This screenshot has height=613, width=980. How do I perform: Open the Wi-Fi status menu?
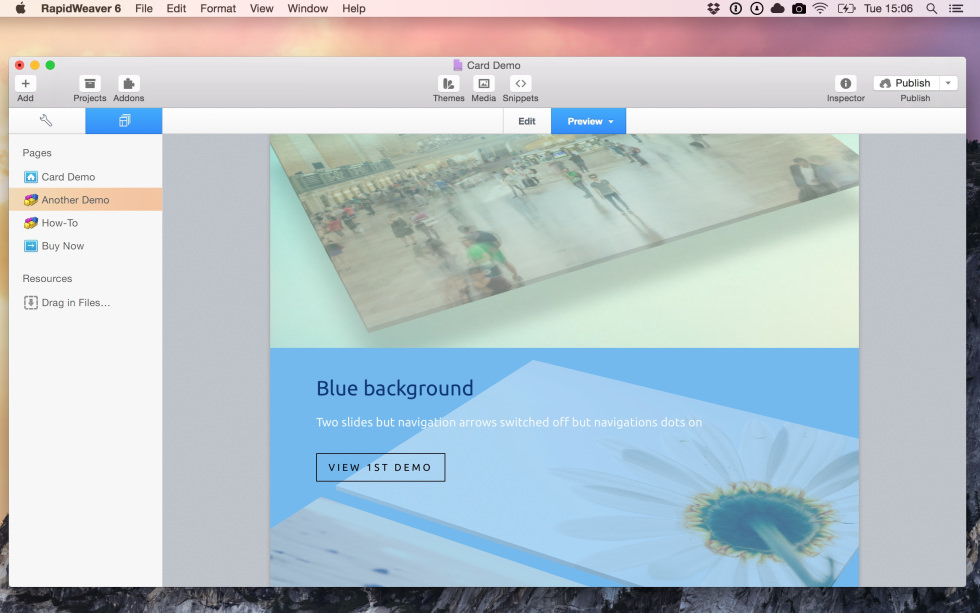(820, 8)
